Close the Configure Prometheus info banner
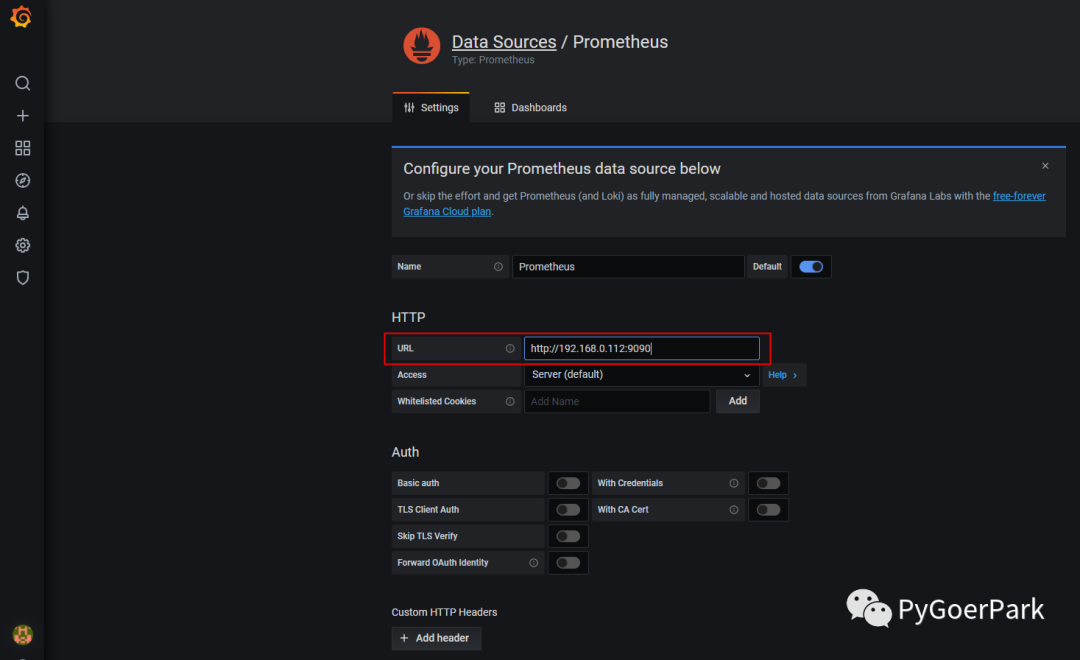The image size is (1080, 660). [x=1045, y=166]
